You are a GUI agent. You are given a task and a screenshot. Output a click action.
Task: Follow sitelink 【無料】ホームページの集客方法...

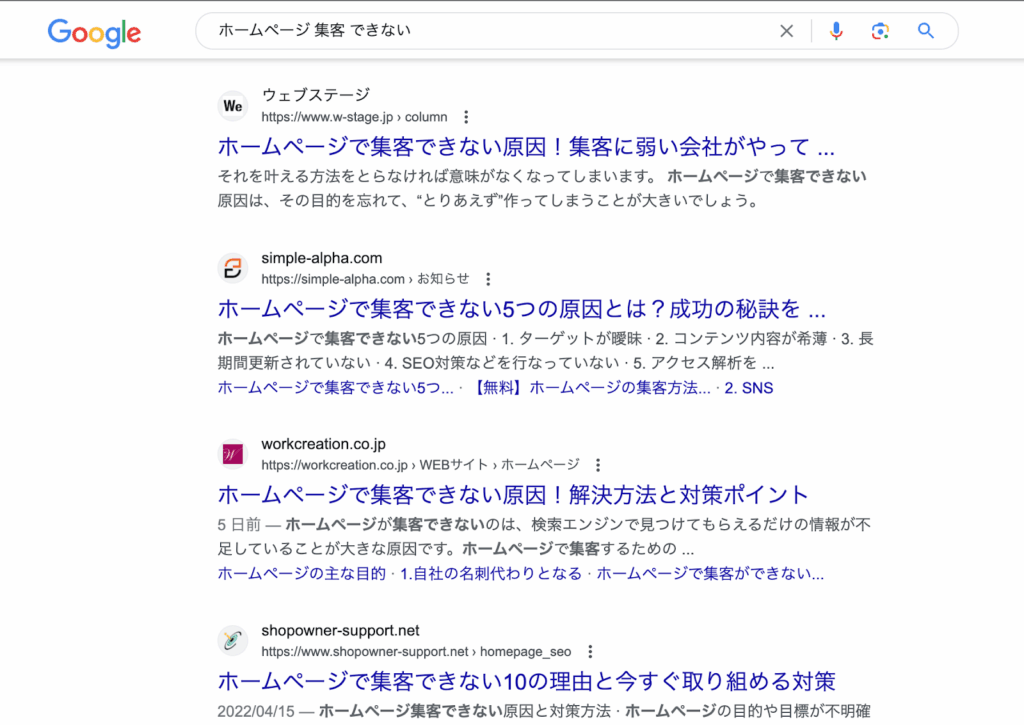(590, 388)
